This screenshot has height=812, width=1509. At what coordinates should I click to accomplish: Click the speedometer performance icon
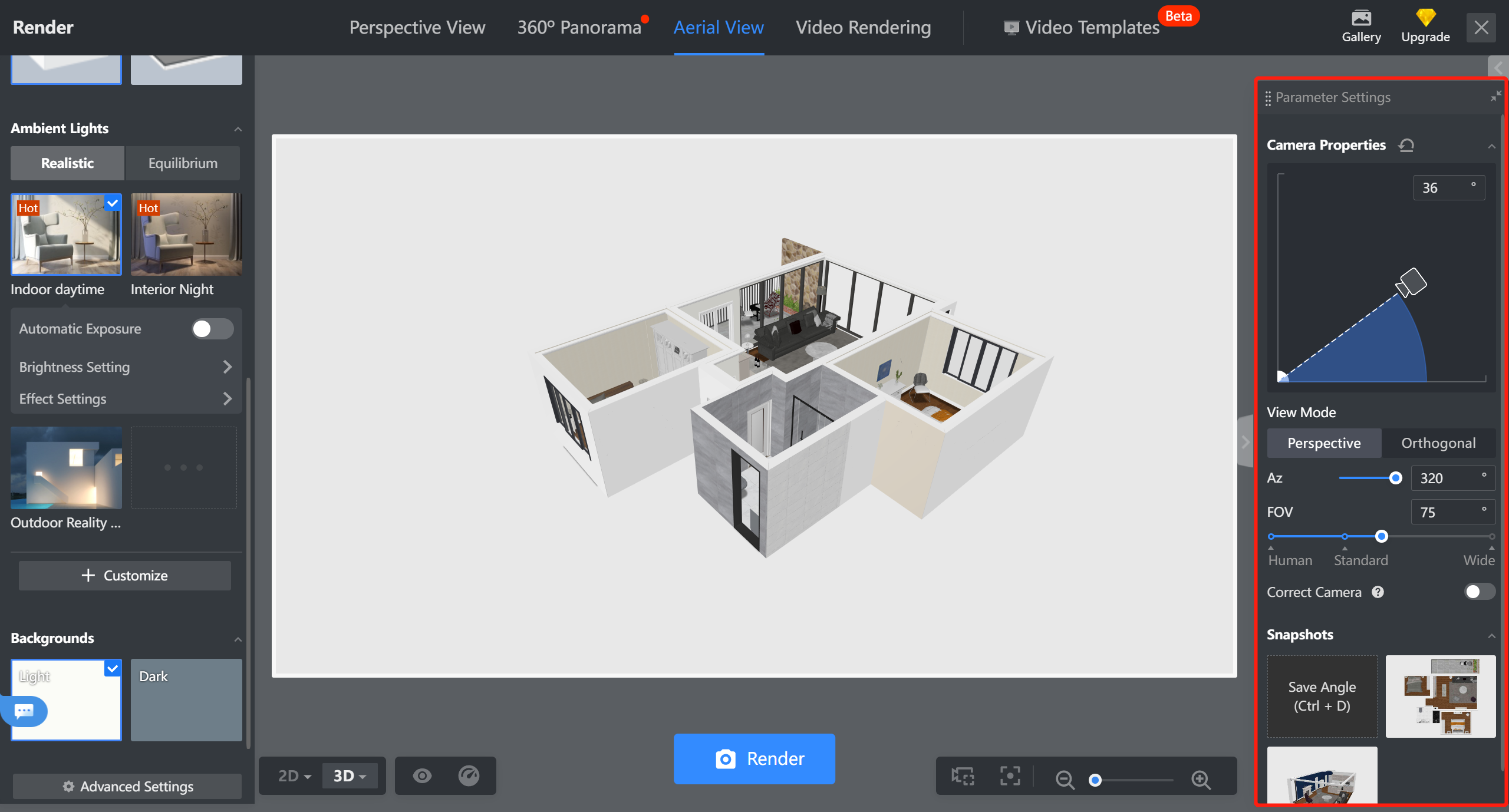click(469, 775)
